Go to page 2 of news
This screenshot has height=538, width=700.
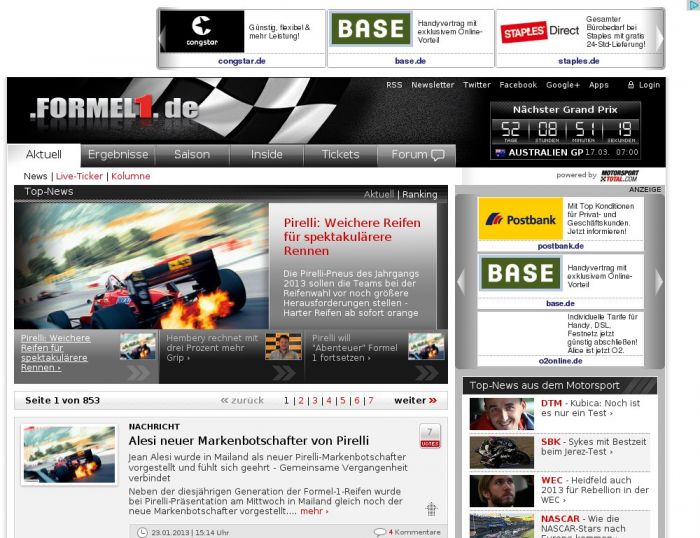[301, 401]
